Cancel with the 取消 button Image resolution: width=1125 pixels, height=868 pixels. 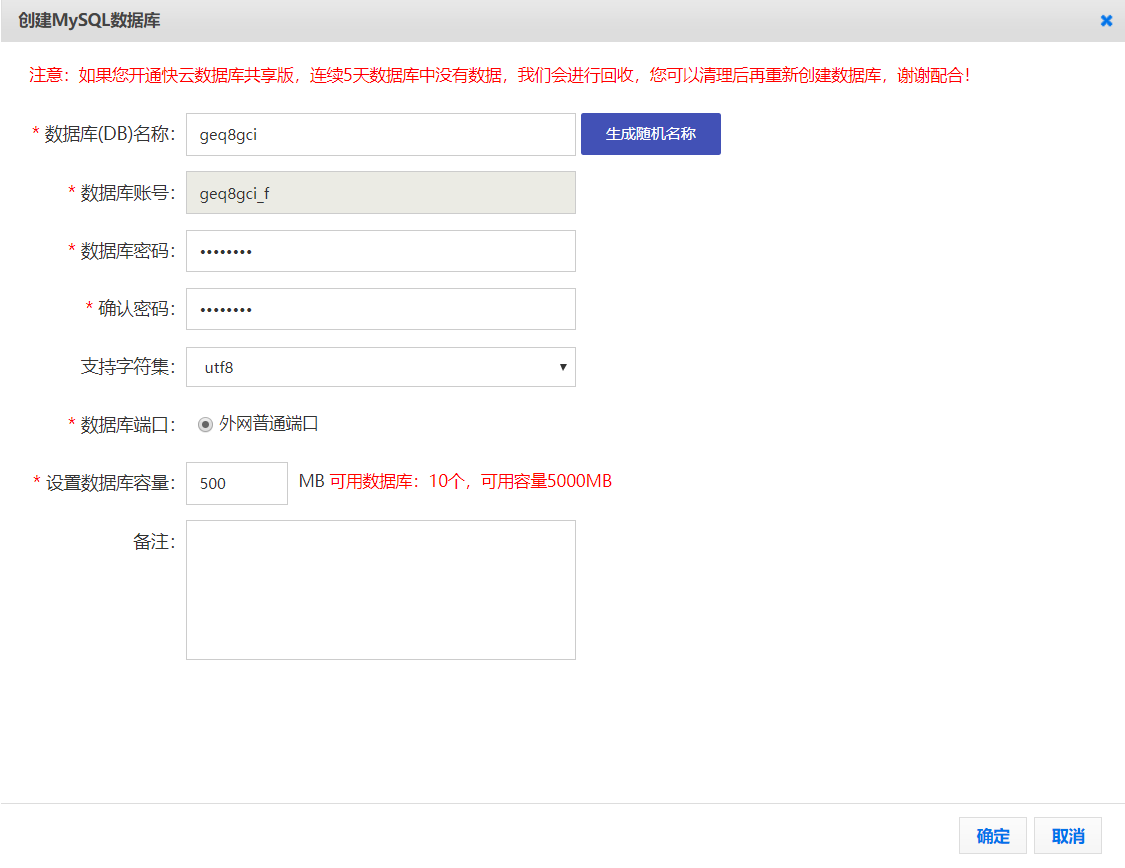click(x=1068, y=836)
